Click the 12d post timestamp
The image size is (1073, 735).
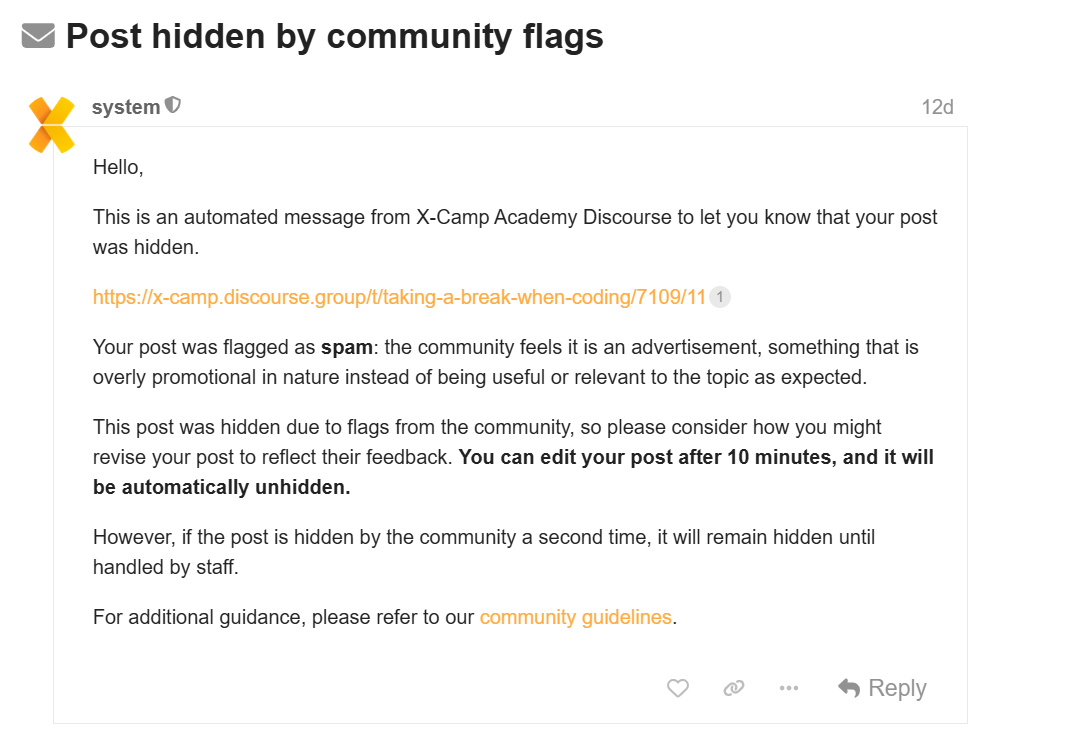[x=937, y=107]
